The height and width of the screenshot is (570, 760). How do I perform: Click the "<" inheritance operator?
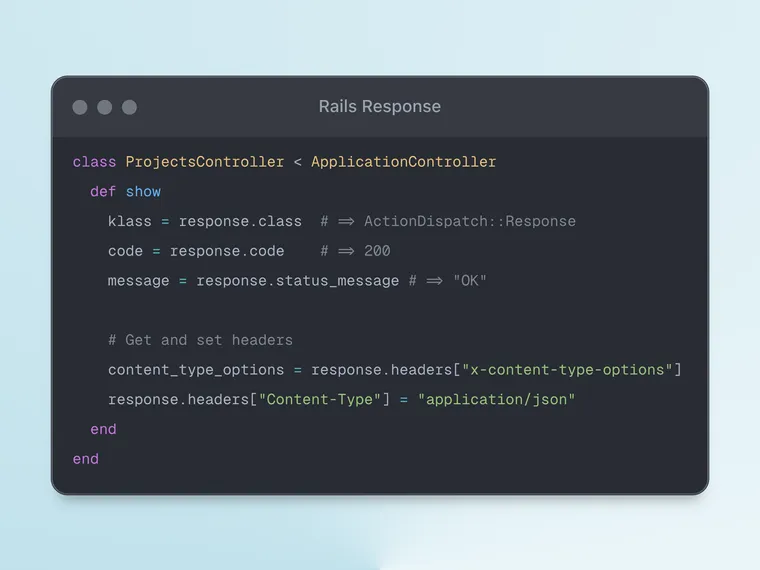tap(298, 162)
